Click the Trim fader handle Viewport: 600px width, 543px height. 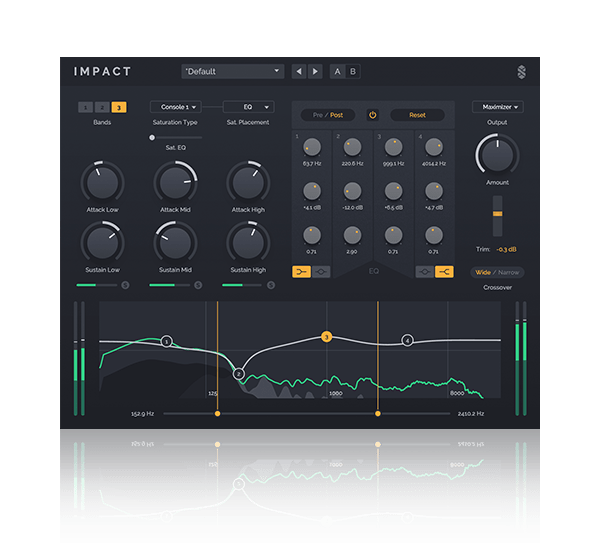497,214
